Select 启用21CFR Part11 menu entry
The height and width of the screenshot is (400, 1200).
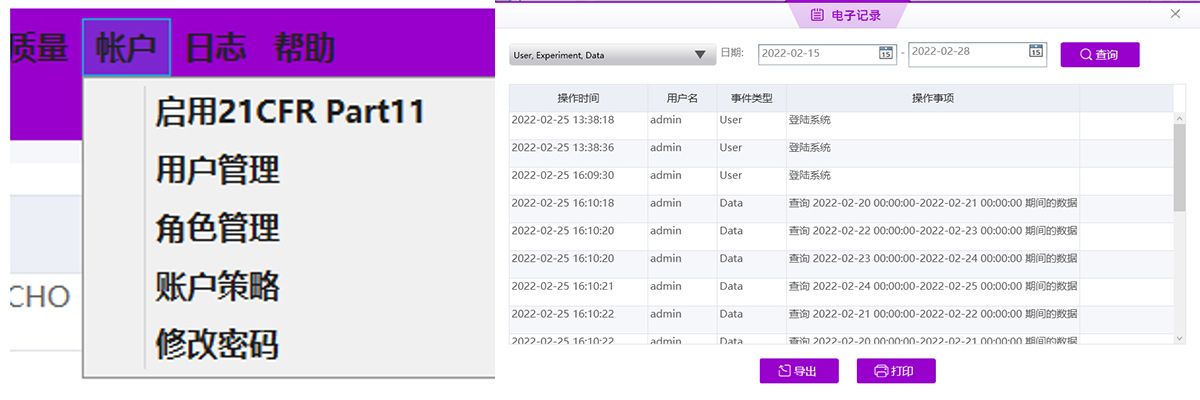(290, 111)
